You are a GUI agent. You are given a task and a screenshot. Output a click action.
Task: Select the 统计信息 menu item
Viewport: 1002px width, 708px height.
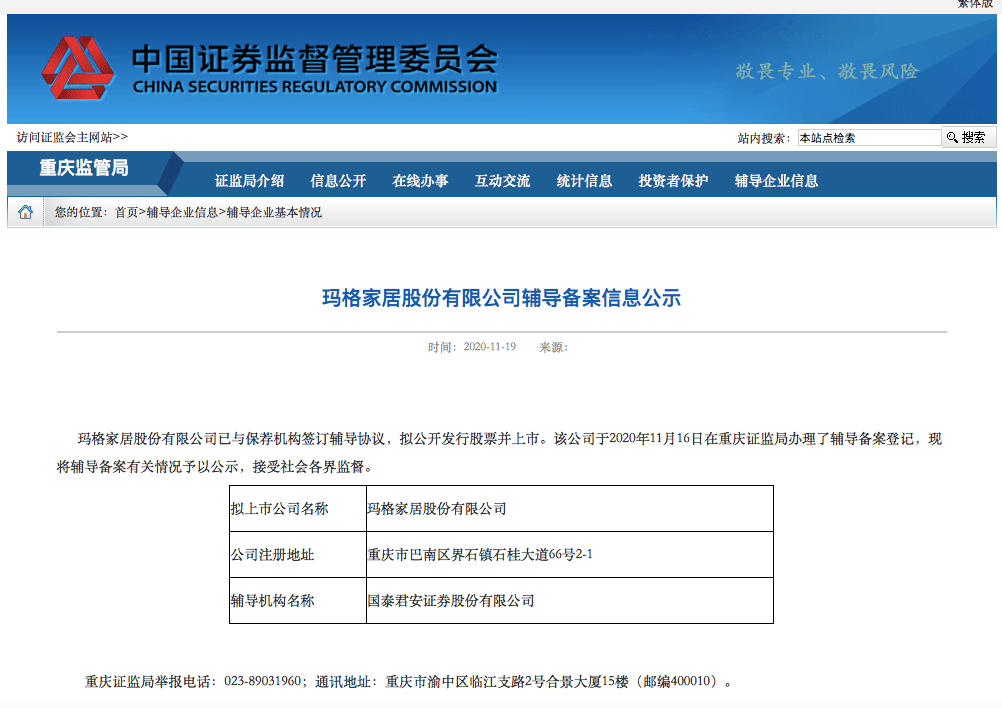coord(584,181)
